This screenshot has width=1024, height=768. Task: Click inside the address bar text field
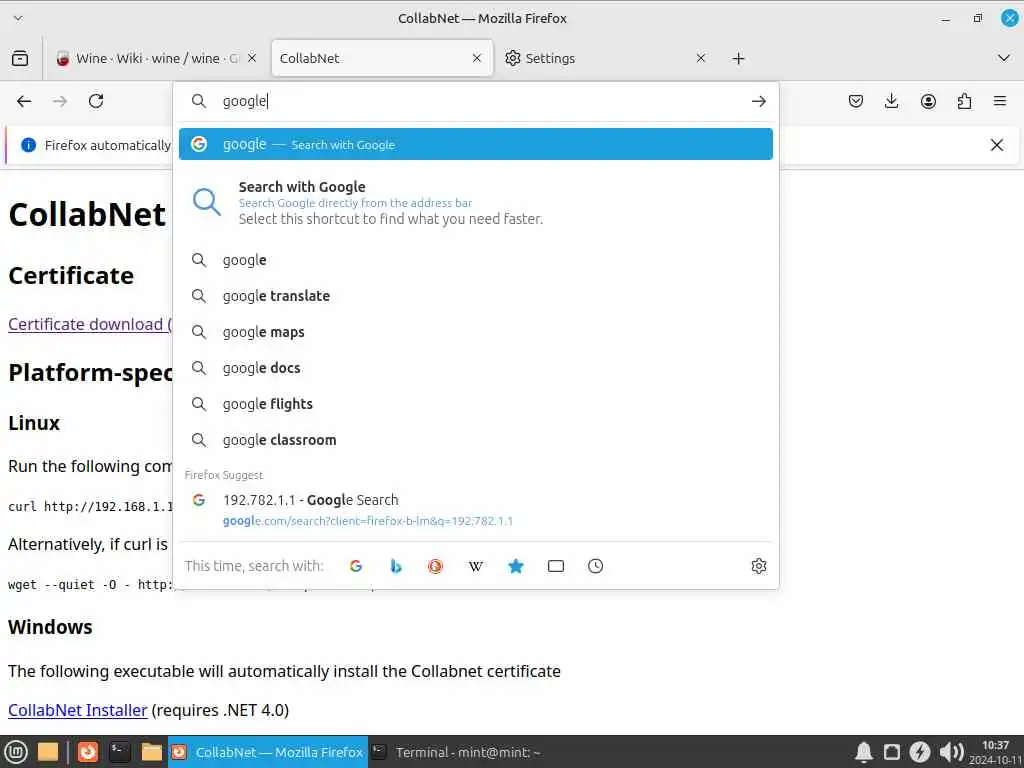coord(480,101)
